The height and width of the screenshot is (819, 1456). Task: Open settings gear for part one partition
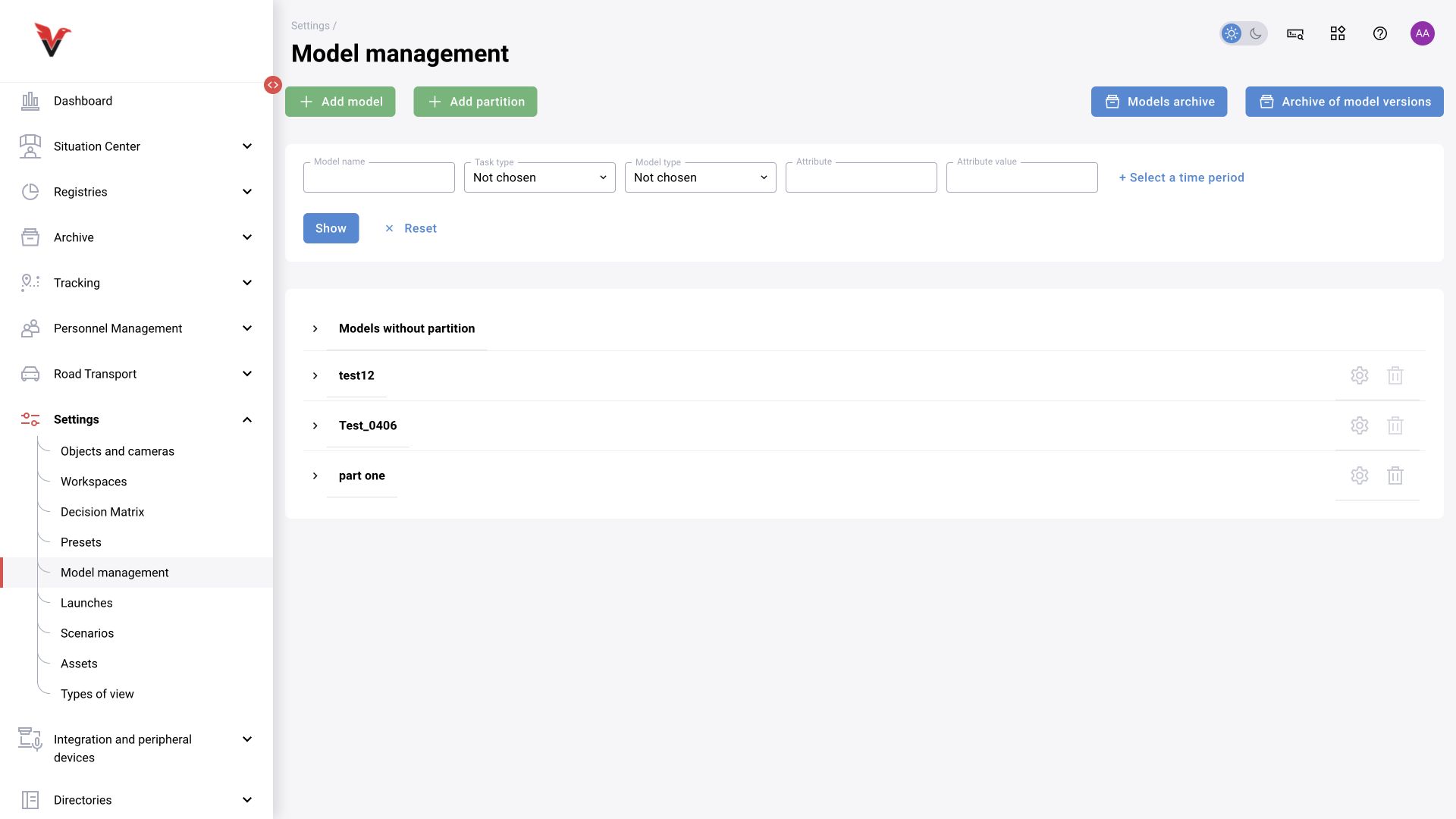click(x=1360, y=475)
